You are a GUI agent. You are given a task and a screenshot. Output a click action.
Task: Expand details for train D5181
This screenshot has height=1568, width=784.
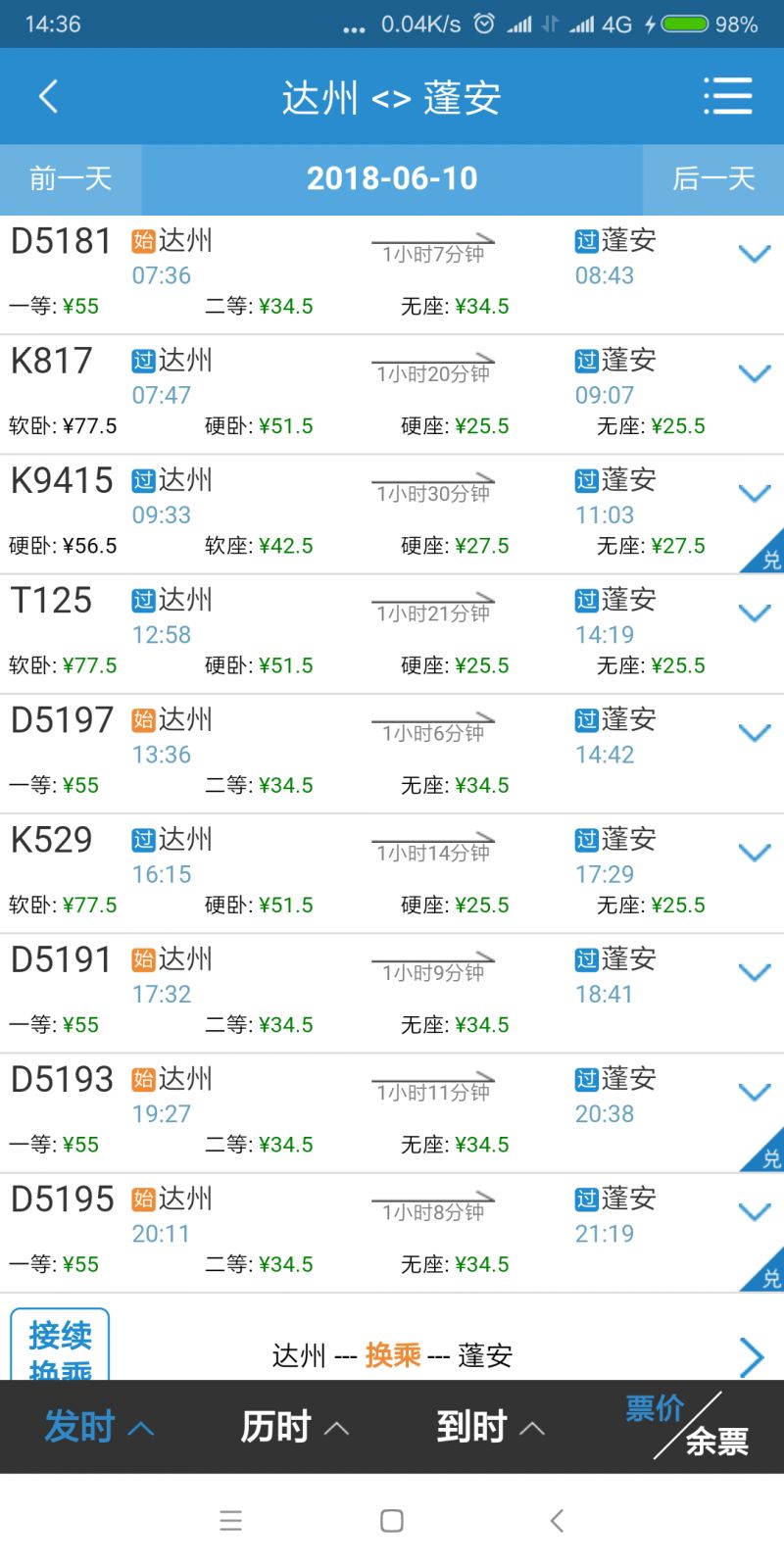[755, 254]
